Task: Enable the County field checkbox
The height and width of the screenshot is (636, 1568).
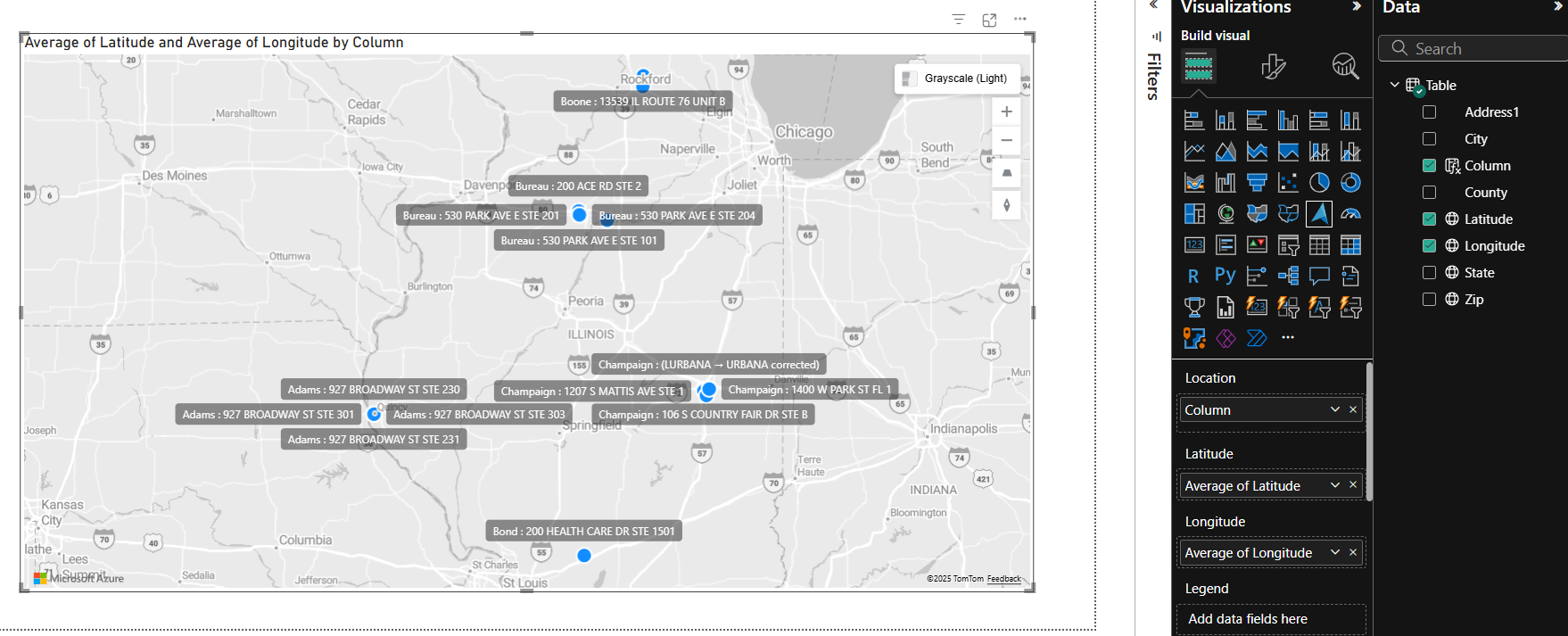Action: [1429, 192]
